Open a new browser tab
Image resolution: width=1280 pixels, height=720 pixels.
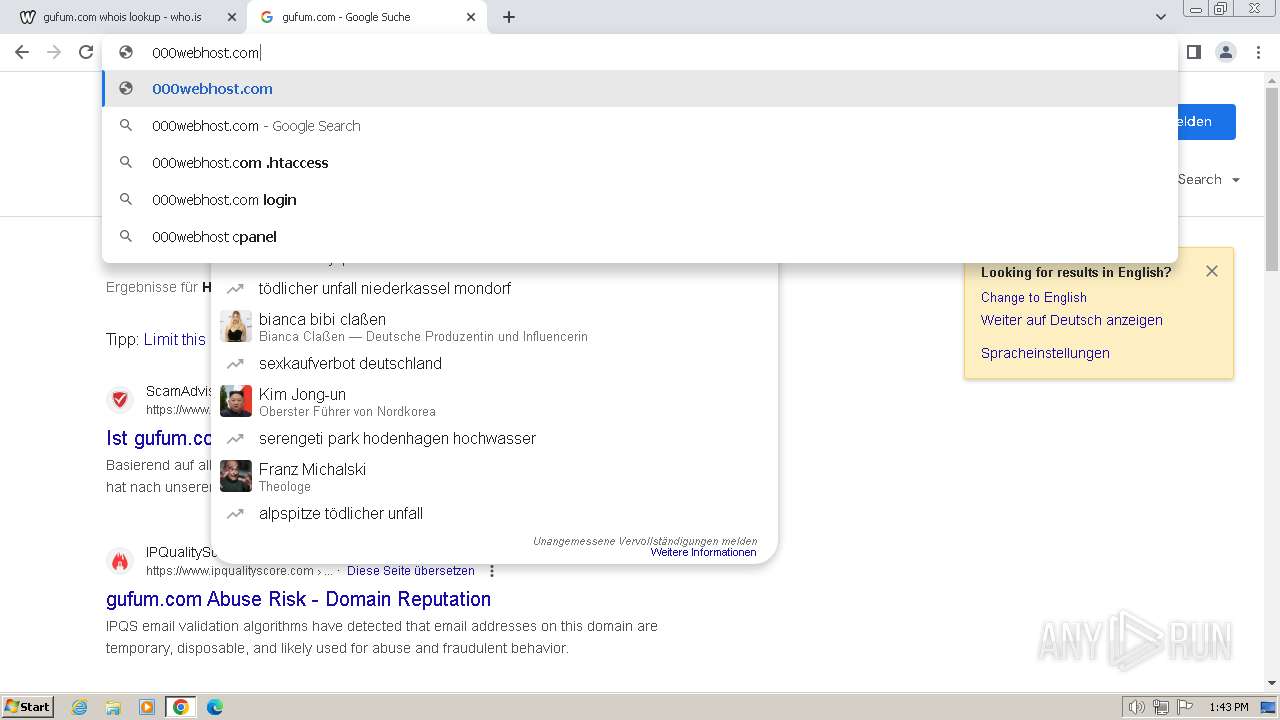(509, 17)
